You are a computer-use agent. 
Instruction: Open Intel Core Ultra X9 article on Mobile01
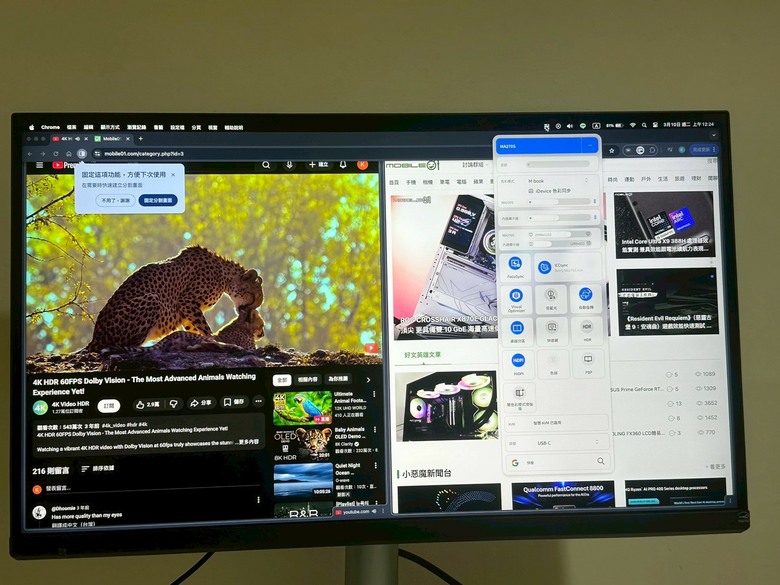point(665,223)
